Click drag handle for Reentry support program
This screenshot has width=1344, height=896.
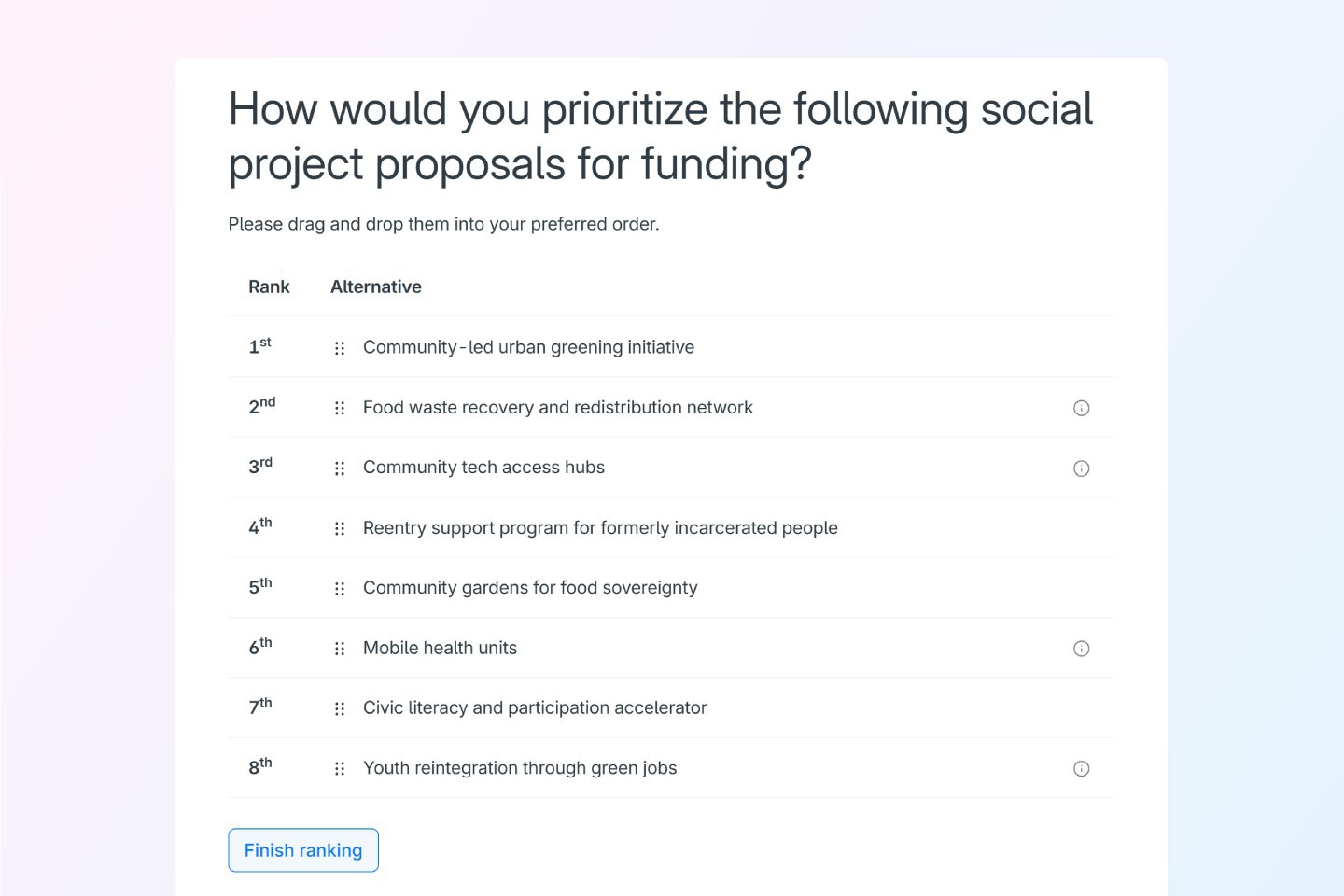(x=340, y=528)
